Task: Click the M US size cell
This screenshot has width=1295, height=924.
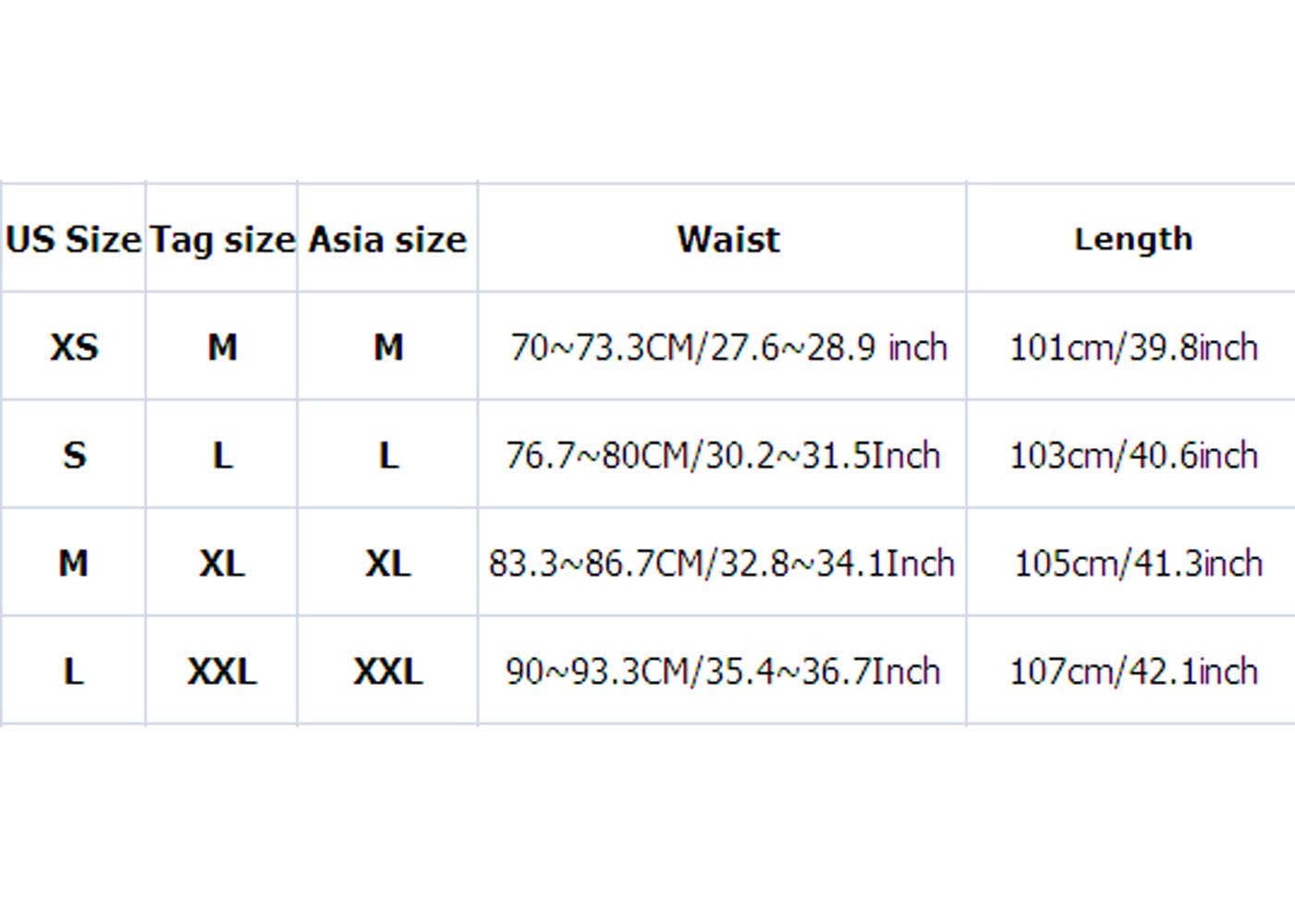Action: pyautogui.click(x=74, y=563)
